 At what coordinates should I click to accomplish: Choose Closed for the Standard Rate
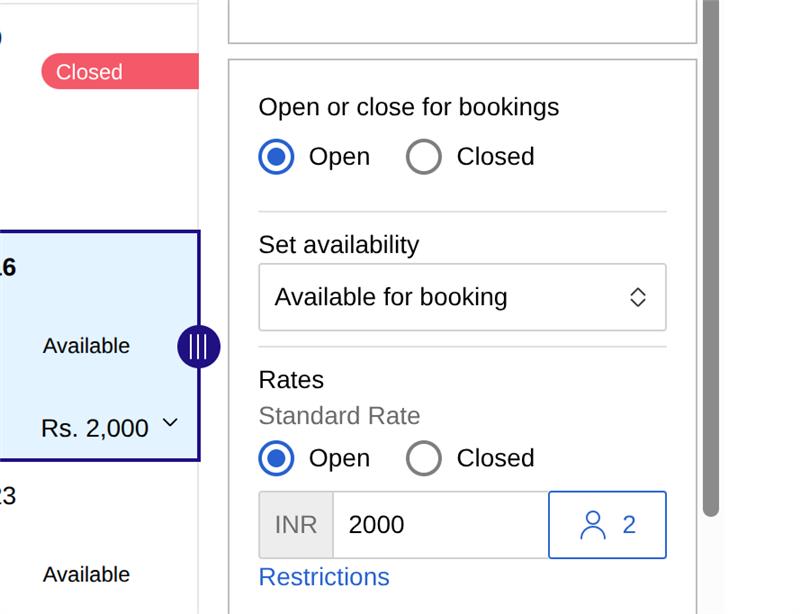click(x=424, y=458)
